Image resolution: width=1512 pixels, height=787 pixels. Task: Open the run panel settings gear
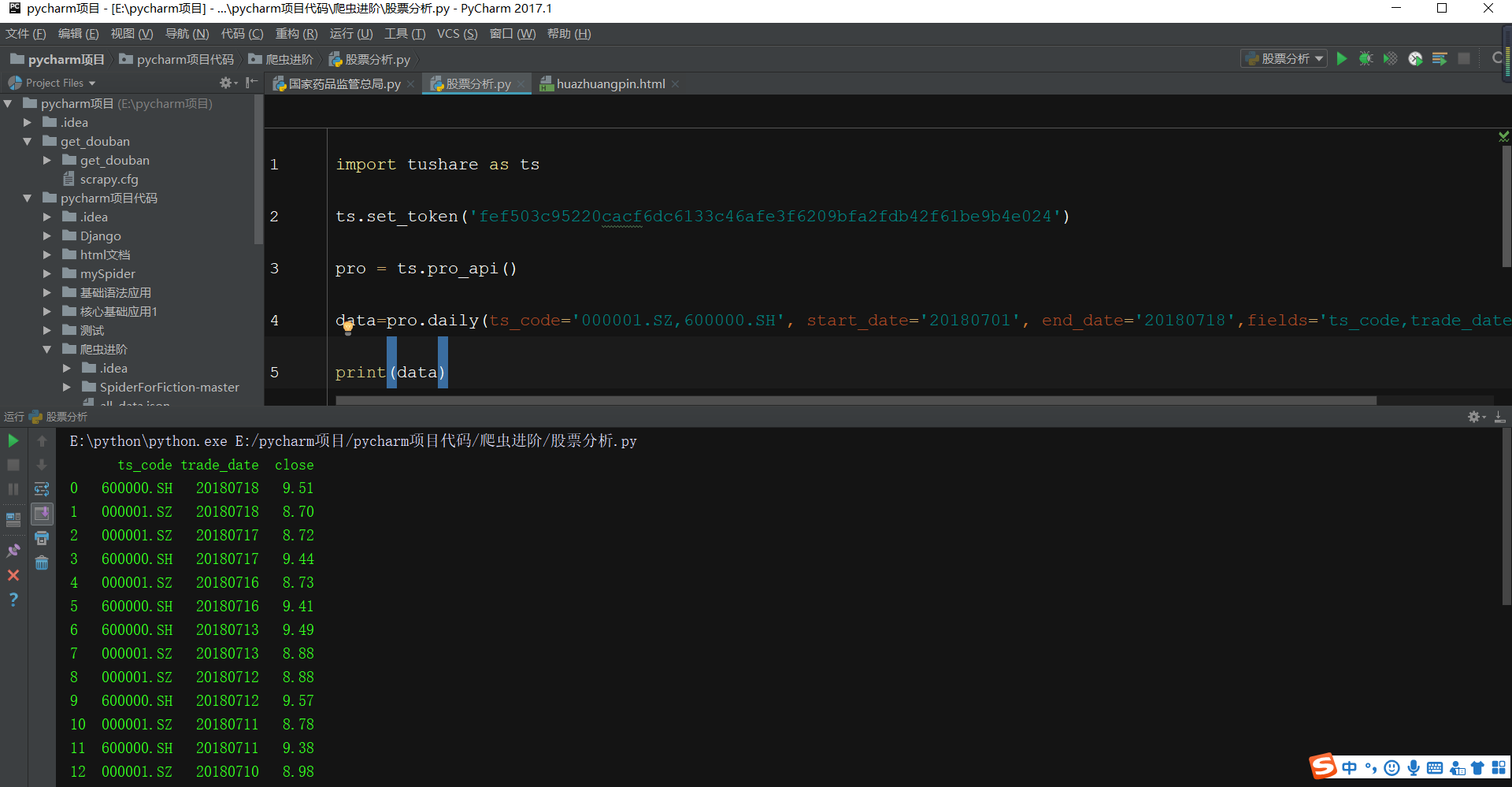(x=1473, y=417)
